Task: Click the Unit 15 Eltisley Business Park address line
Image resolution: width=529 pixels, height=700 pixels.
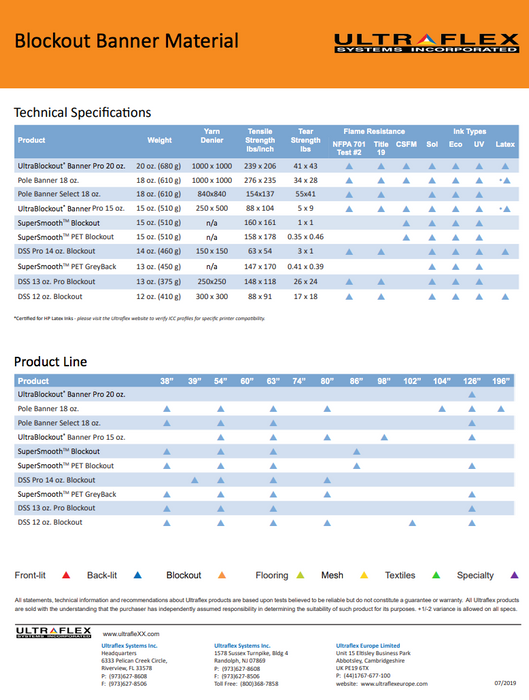Action: pos(373,653)
